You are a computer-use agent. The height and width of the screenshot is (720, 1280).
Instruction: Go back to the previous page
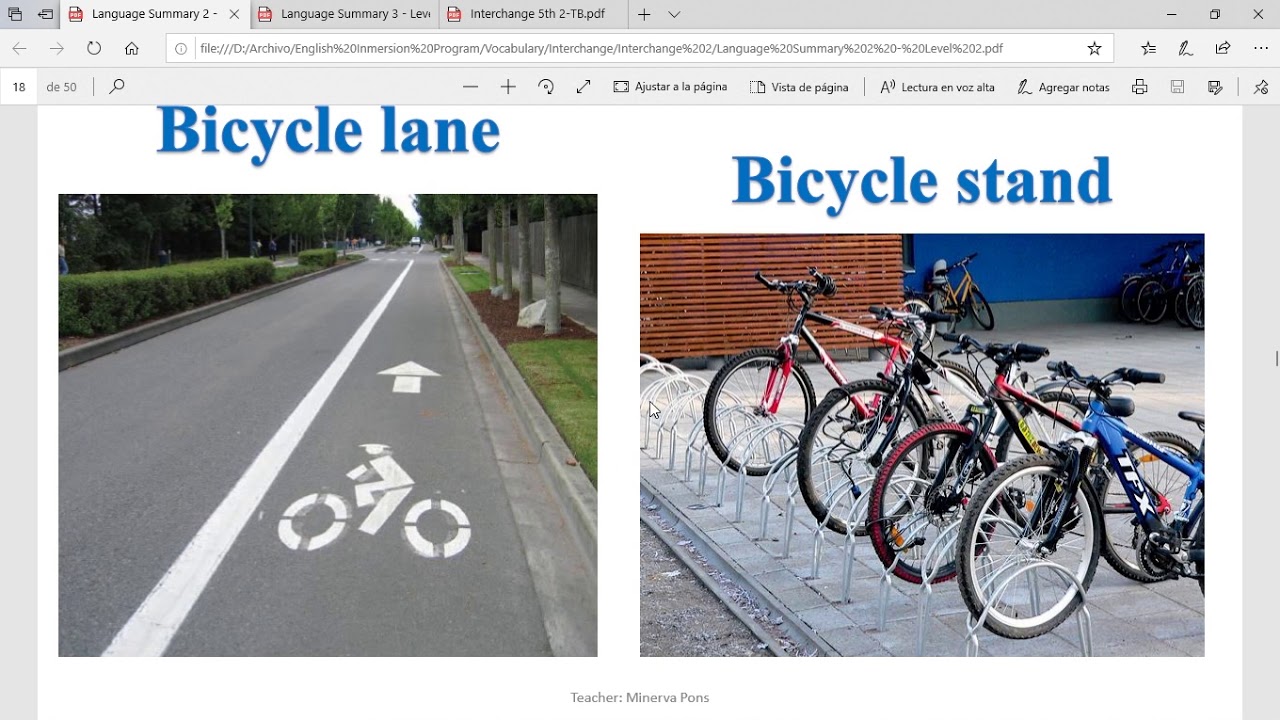(x=19, y=48)
